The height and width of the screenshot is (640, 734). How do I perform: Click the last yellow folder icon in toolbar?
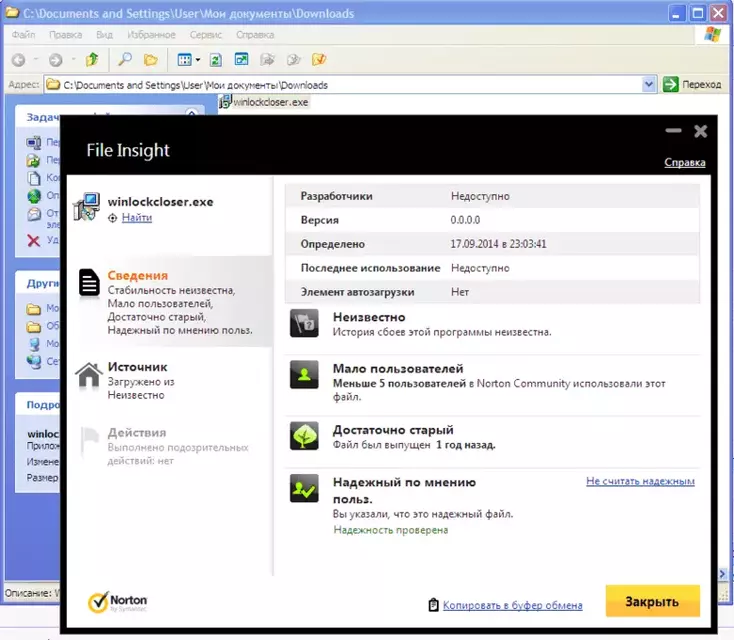(x=319, y=59)
